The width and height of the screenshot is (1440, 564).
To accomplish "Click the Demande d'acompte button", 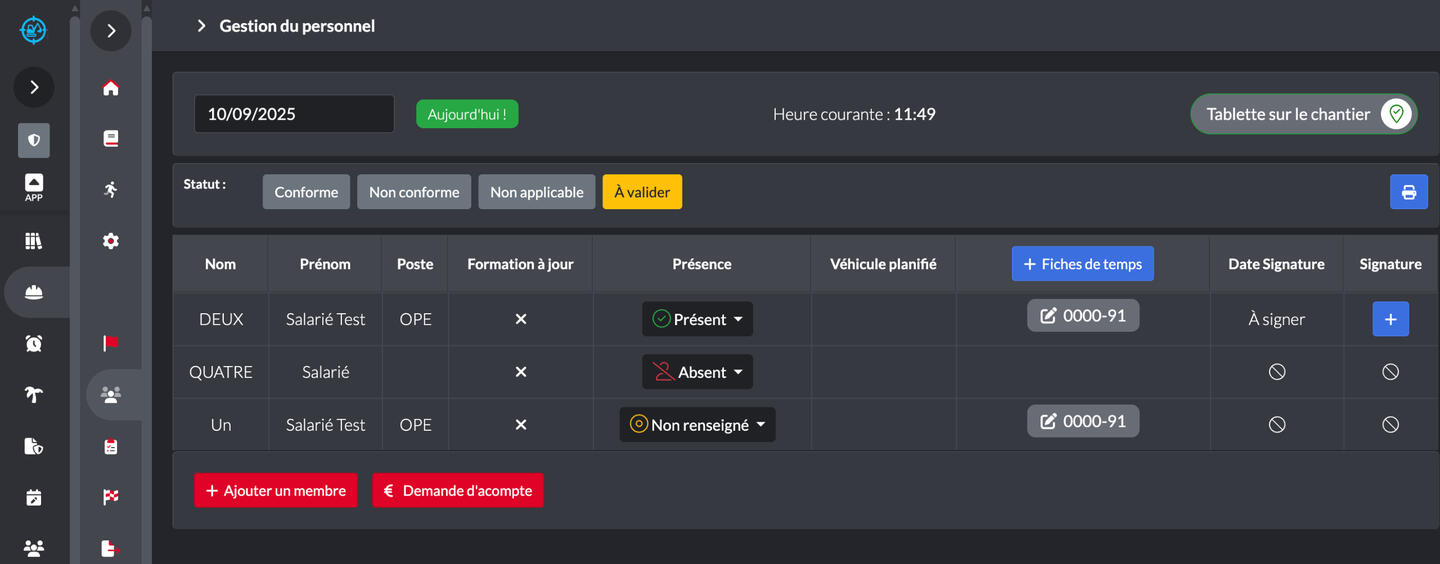I will (x=458, y=491).
